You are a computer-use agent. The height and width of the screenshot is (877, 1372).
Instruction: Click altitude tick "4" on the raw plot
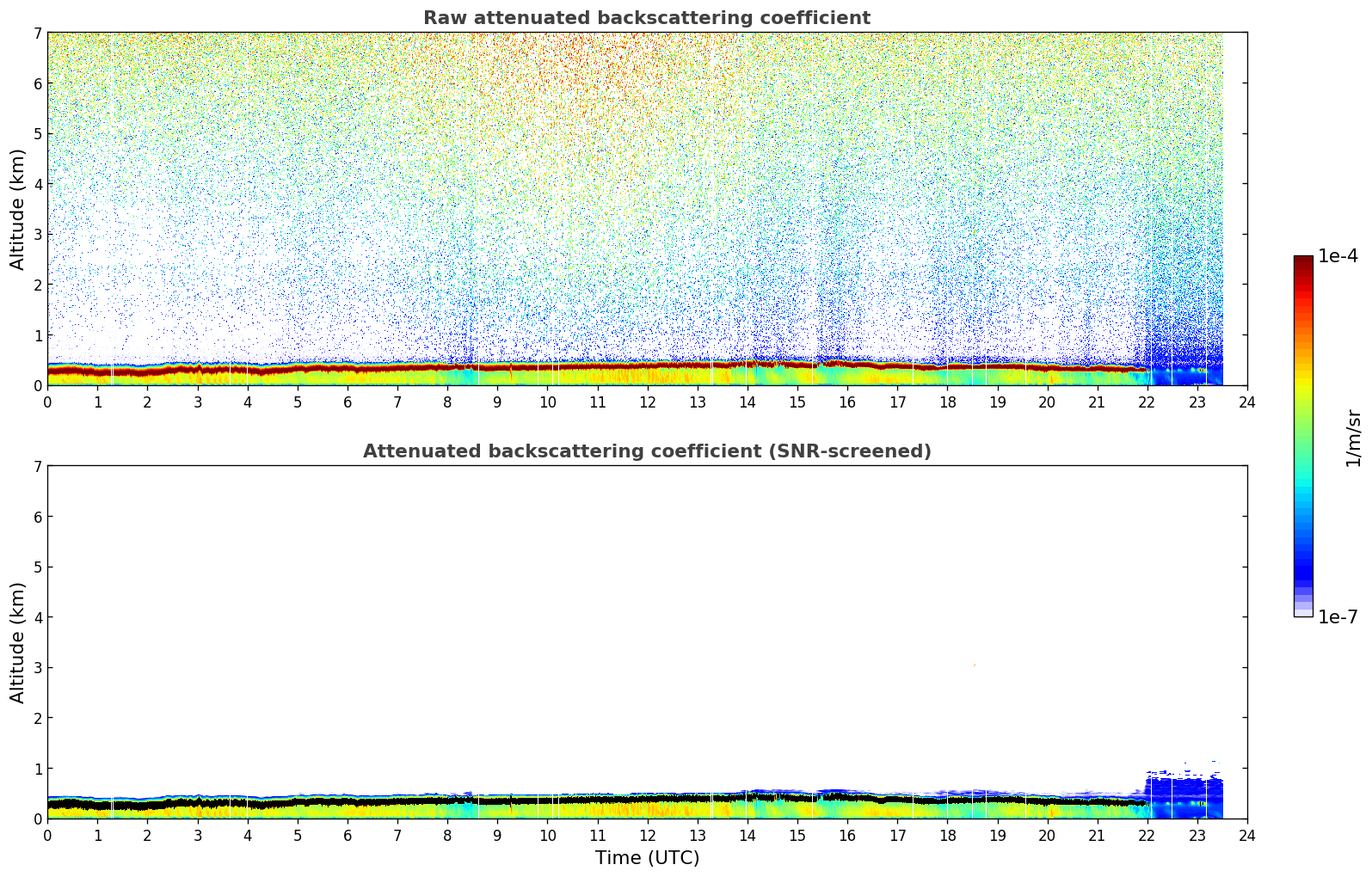(37, 184)
